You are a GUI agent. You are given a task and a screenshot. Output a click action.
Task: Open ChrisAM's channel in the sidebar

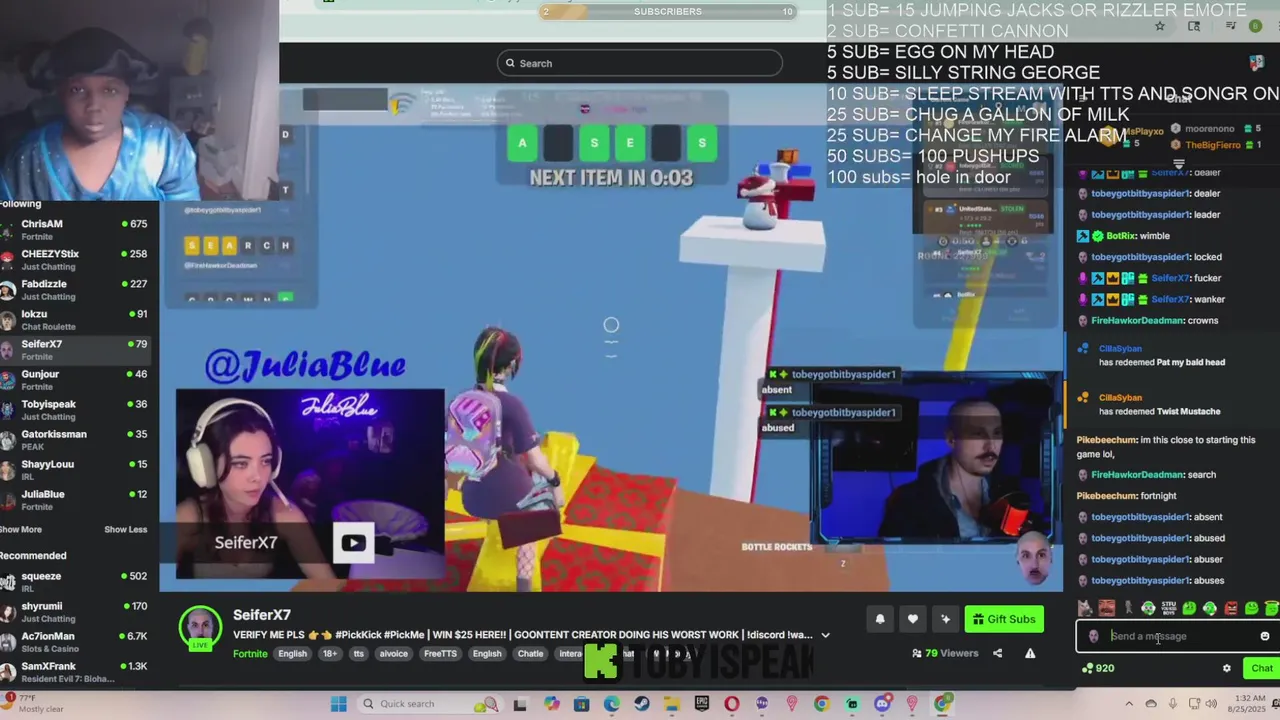pyautogui.click(x=75, y=230)
